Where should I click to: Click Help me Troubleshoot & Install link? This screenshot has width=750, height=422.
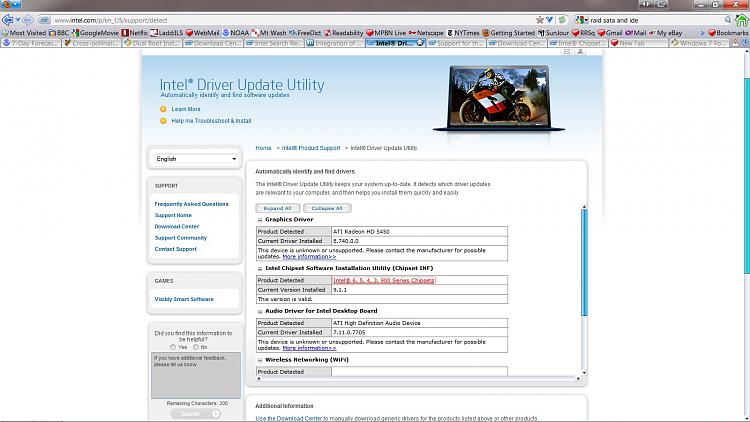[x=211, y=121]
